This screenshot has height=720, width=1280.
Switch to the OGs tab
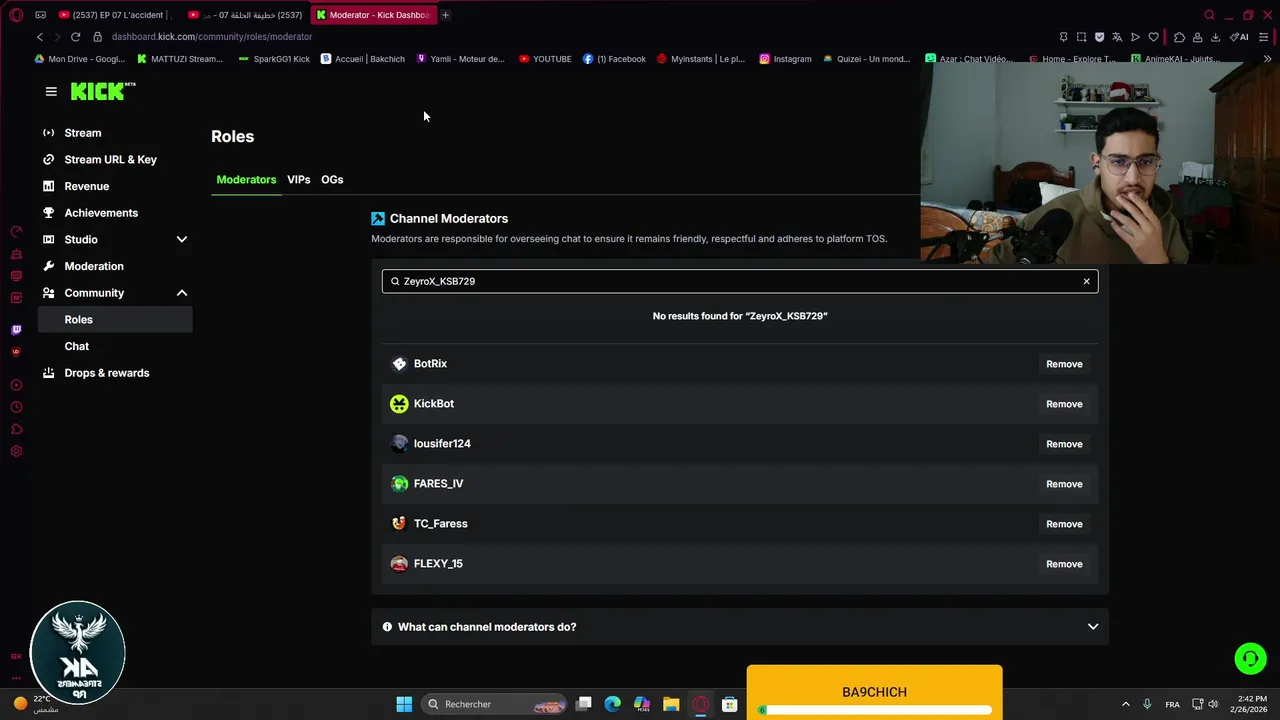(332, 180)
